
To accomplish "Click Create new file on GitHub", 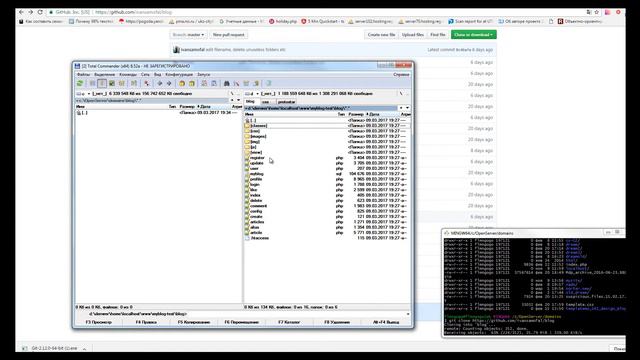I will pos(381,35).
